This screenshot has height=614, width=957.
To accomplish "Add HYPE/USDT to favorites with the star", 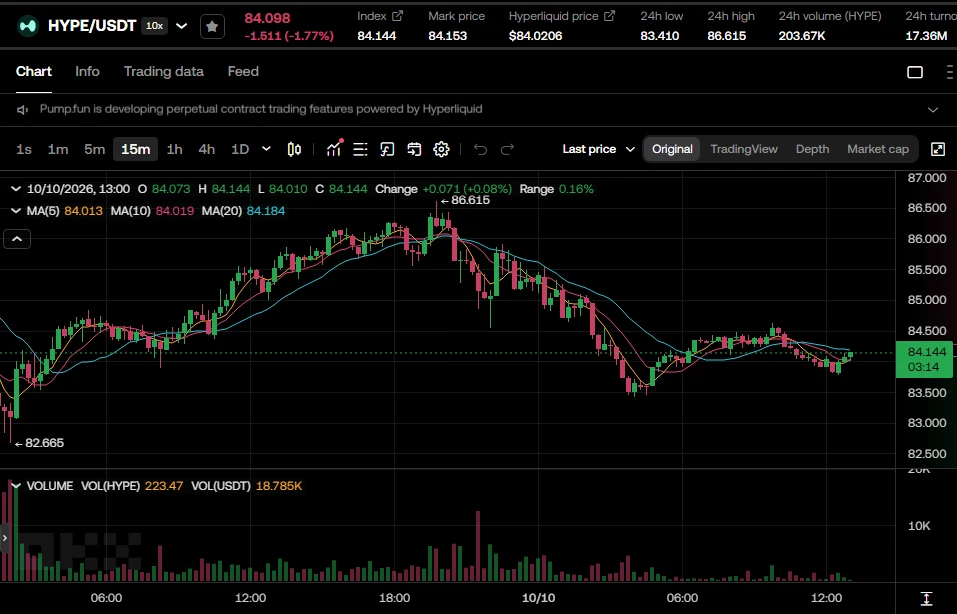I will pyautogui.click(x=212, y=26).
